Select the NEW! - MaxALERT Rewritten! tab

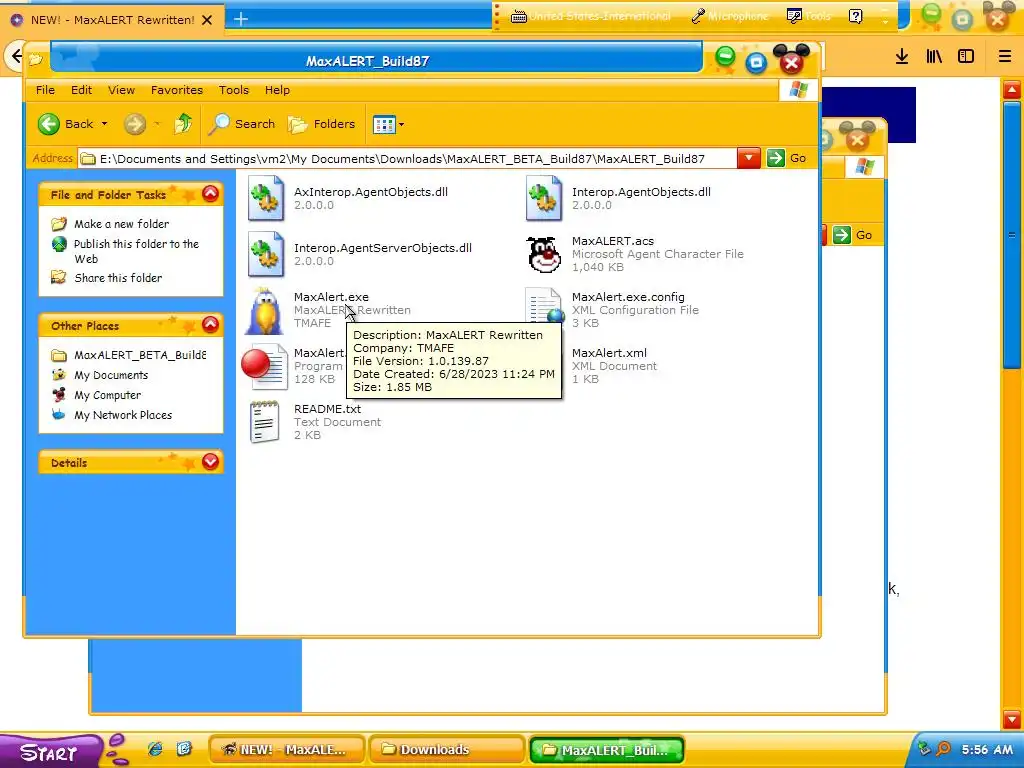(112, 20)
